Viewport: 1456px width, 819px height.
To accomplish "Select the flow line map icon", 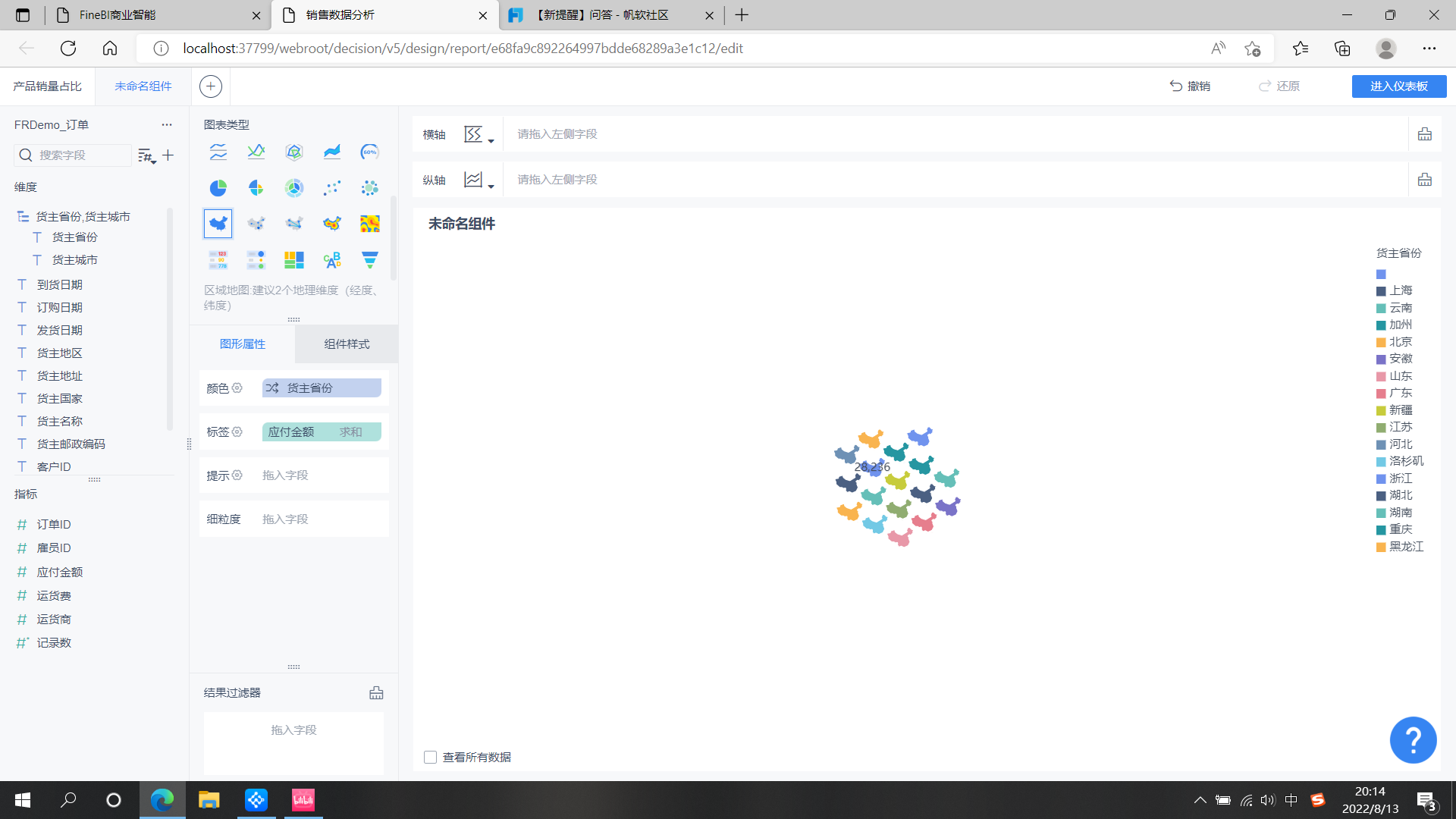I will 294,224.
